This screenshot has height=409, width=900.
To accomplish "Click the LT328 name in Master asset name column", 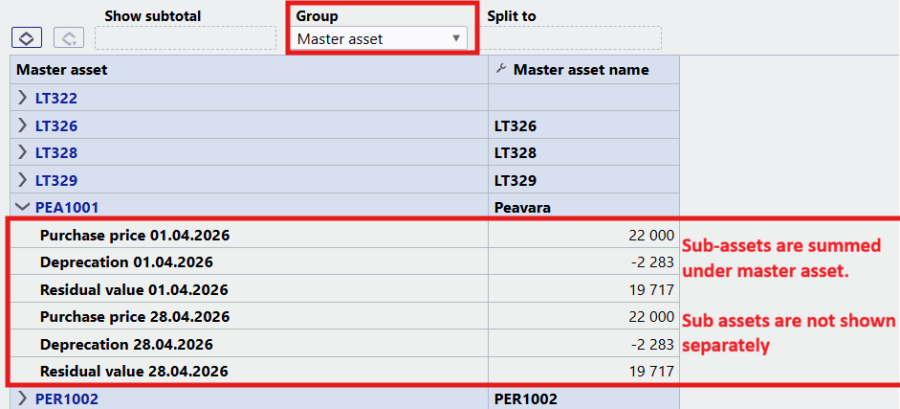I will click(515, 153).
